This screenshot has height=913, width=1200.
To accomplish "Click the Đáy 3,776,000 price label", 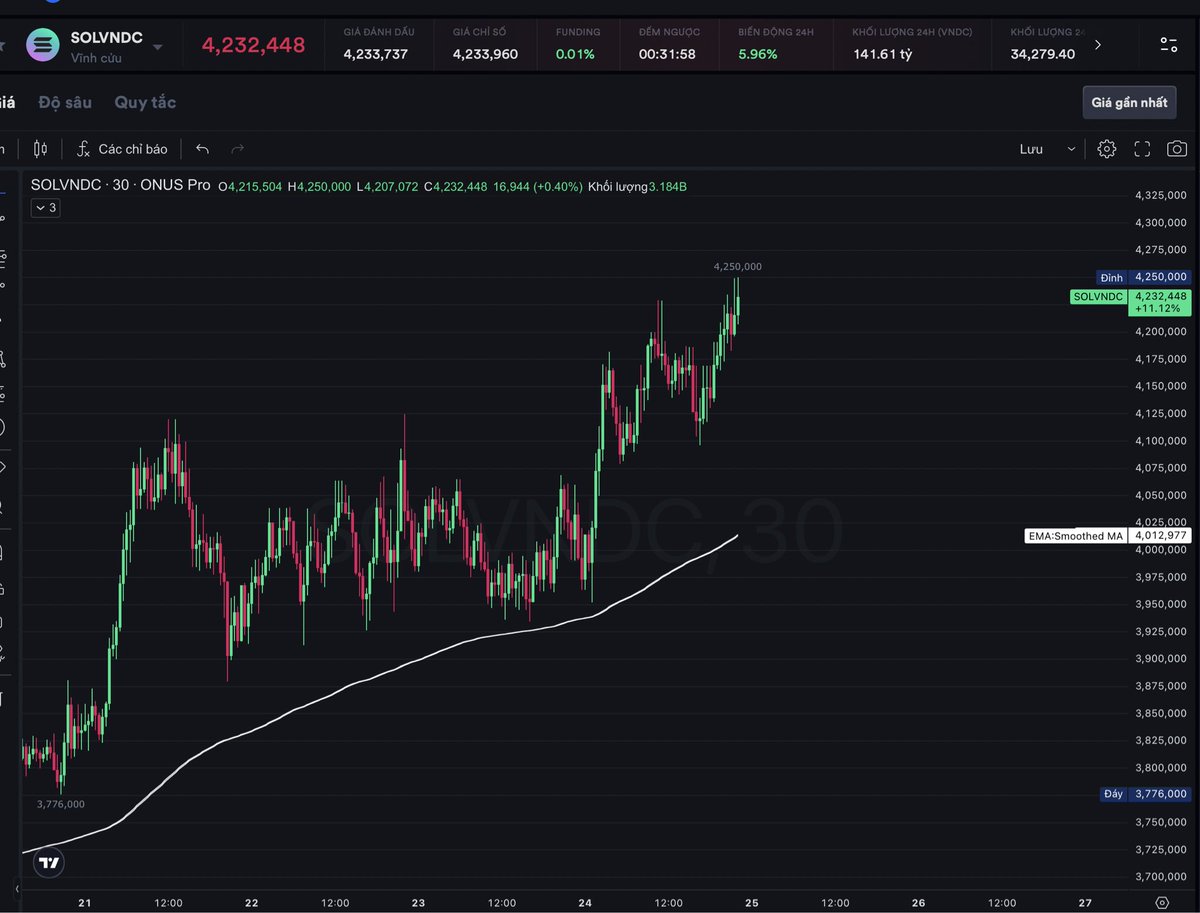I will pyautogui.click(x=1144, y=794).
